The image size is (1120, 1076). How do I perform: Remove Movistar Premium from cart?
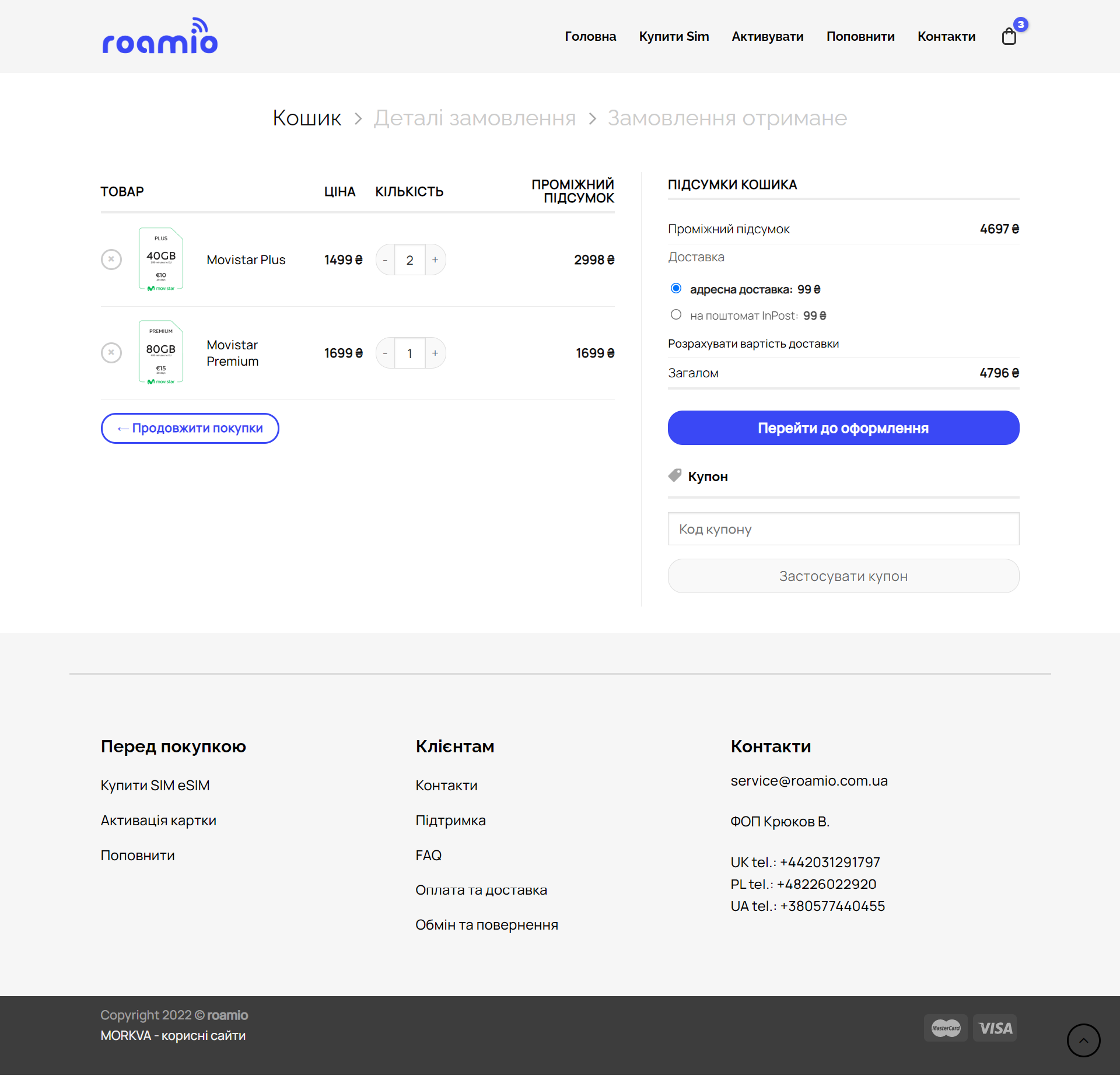[111, 353]
